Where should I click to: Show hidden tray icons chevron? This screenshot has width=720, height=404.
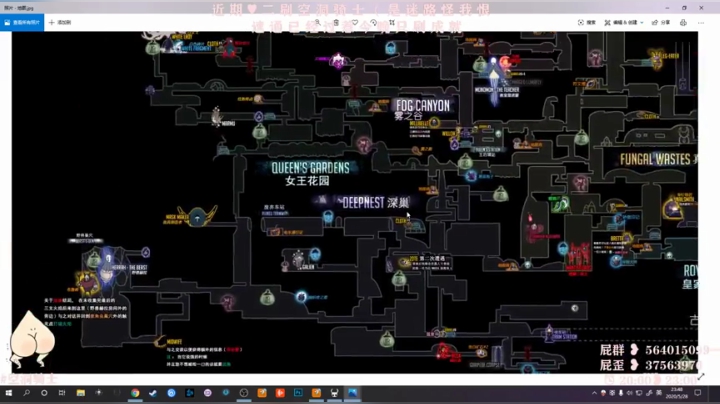click(594, 393)
